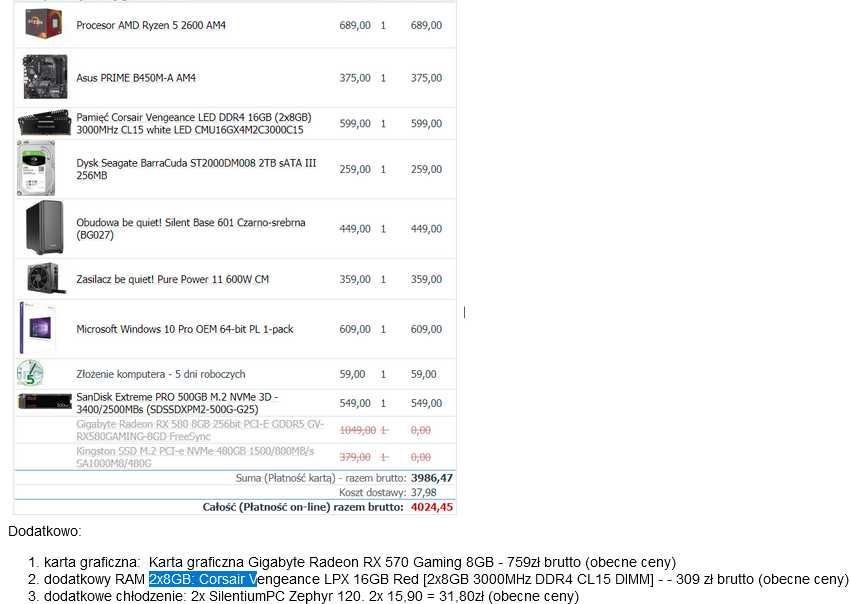This screenshot has width=851, height=604.
Task: Click the 609,00 unit price for Windows 10 Pro
Action: [x=355, y=329]
